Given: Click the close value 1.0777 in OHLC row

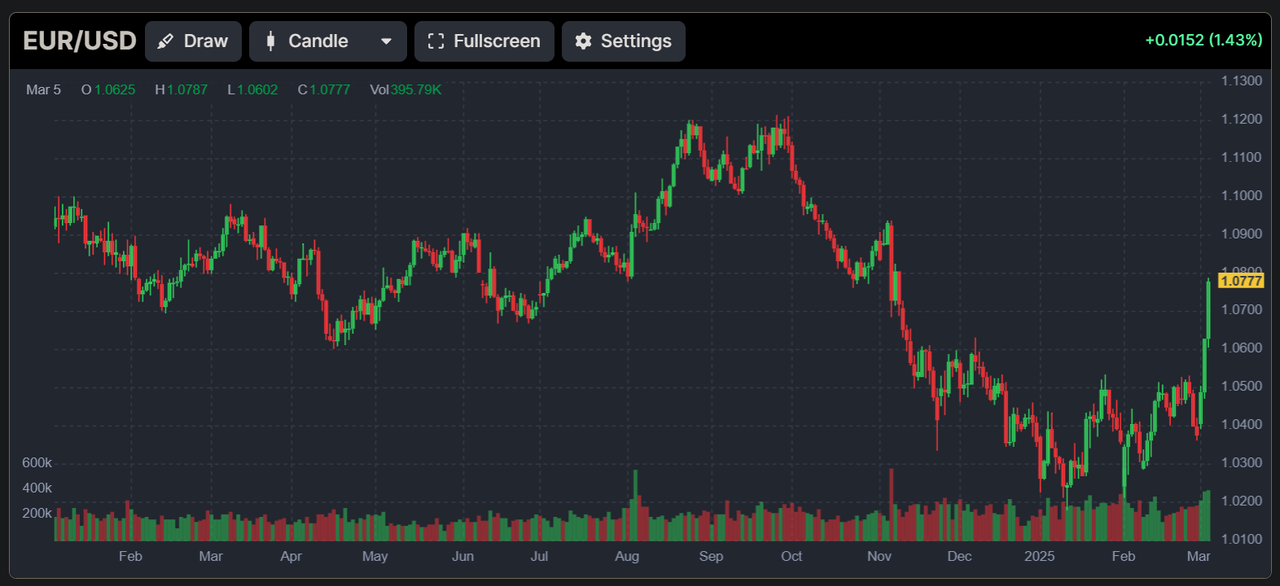Looking at the screenshot, I should click(330, 90).
